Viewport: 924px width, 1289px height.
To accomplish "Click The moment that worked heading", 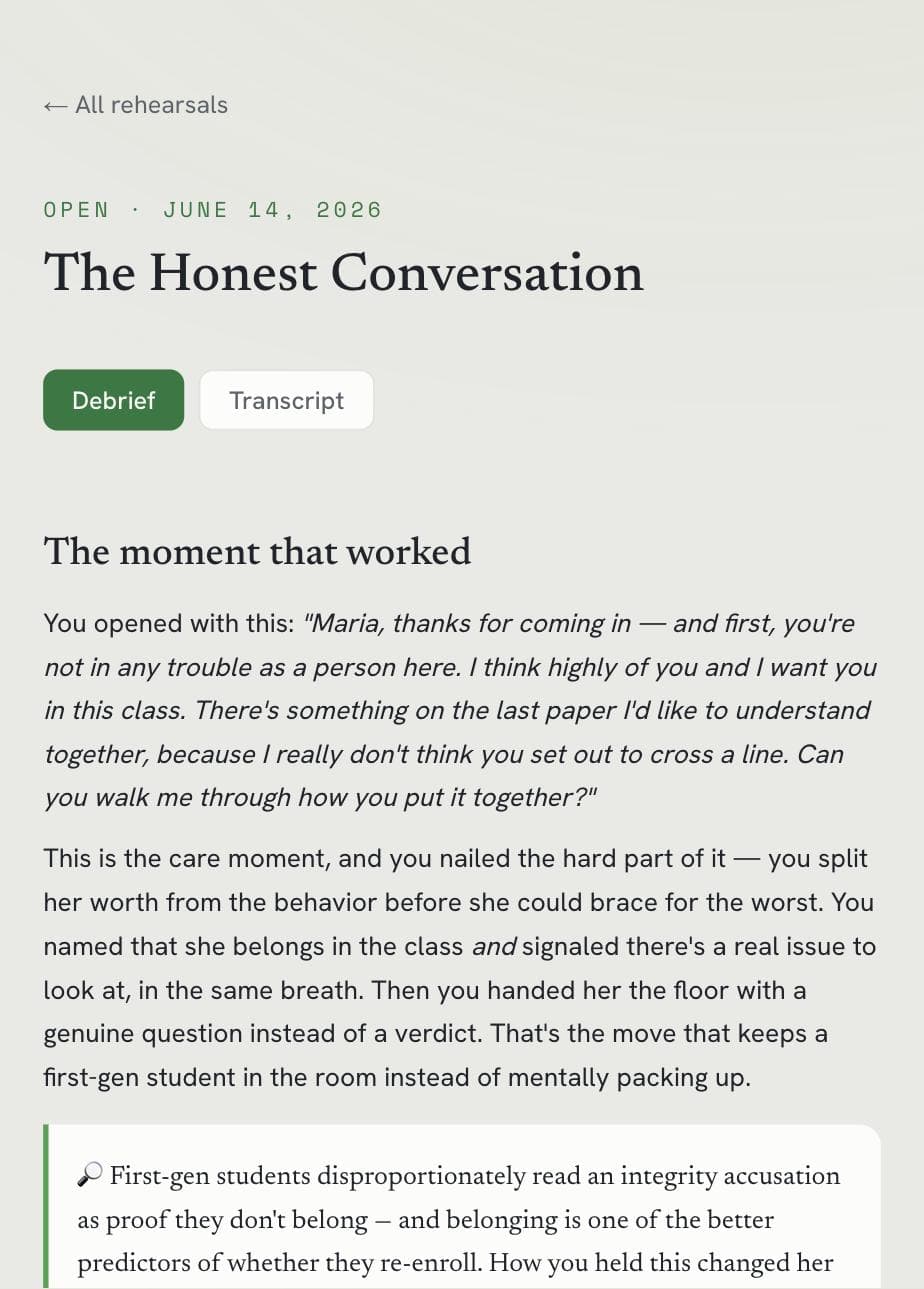I will coord(257,552).
